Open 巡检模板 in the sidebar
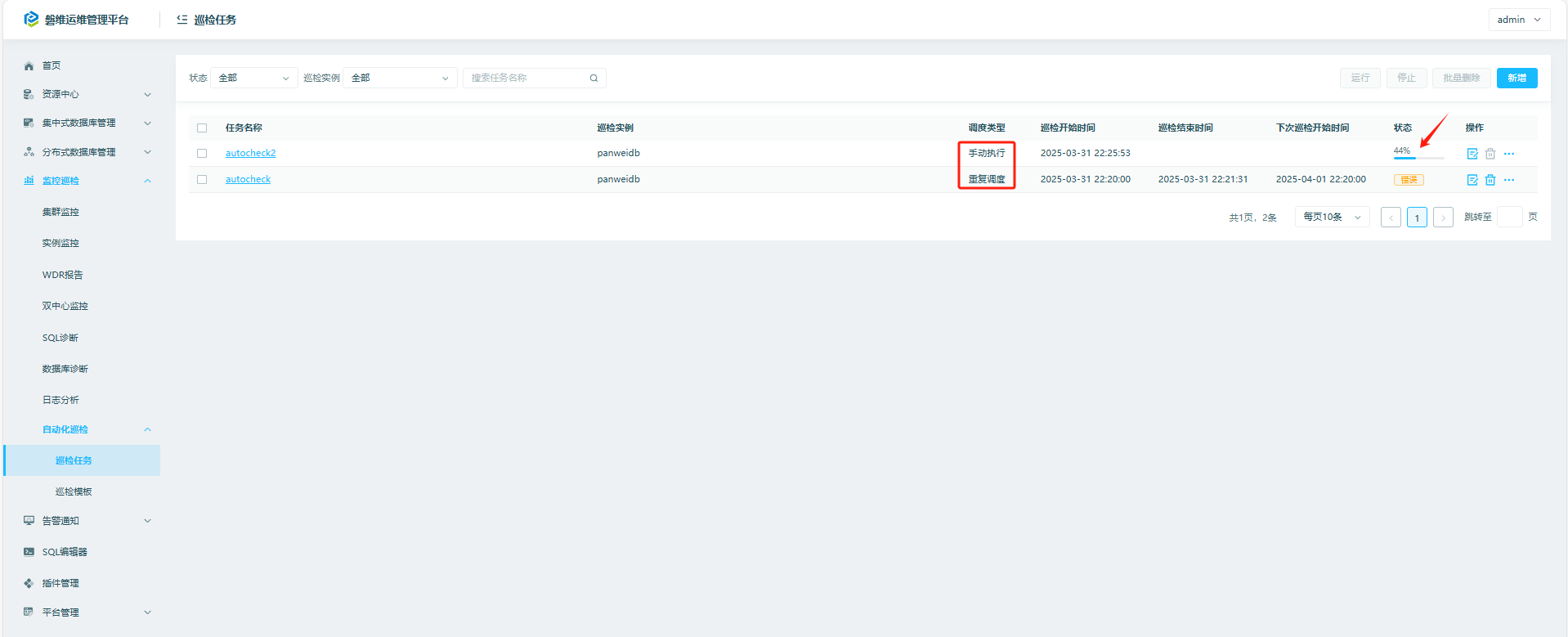The image size is (1568, 637). (x=74, y=491)
